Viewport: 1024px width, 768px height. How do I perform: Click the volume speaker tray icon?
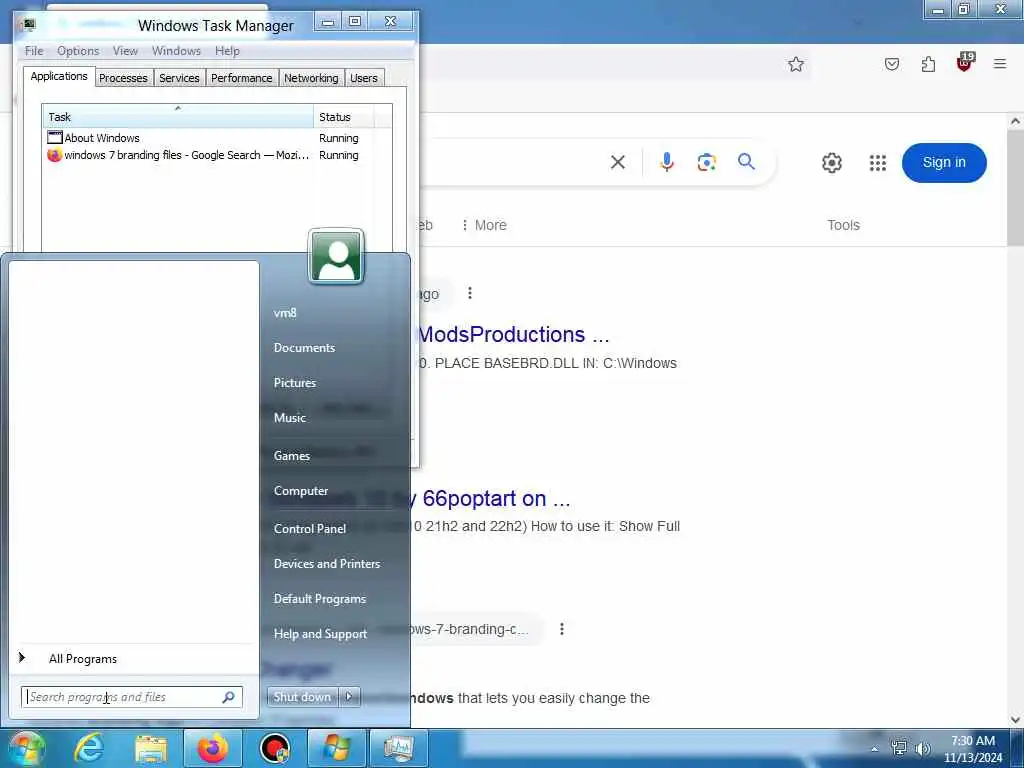[x=923, y=748]
